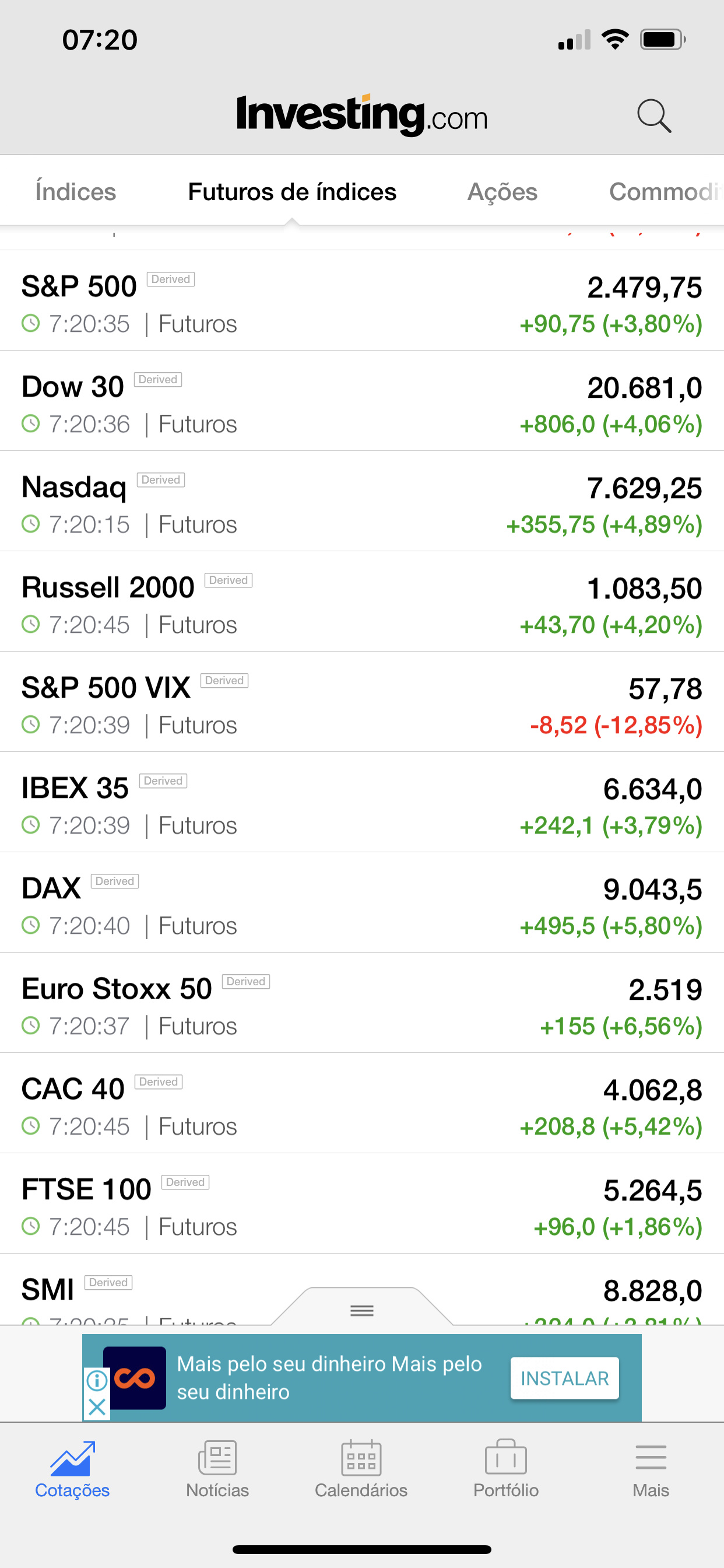This screenshot has height=1568, width=724.
Task: Open the Calendários calendar icon
Action: [x=361, y=1458]
